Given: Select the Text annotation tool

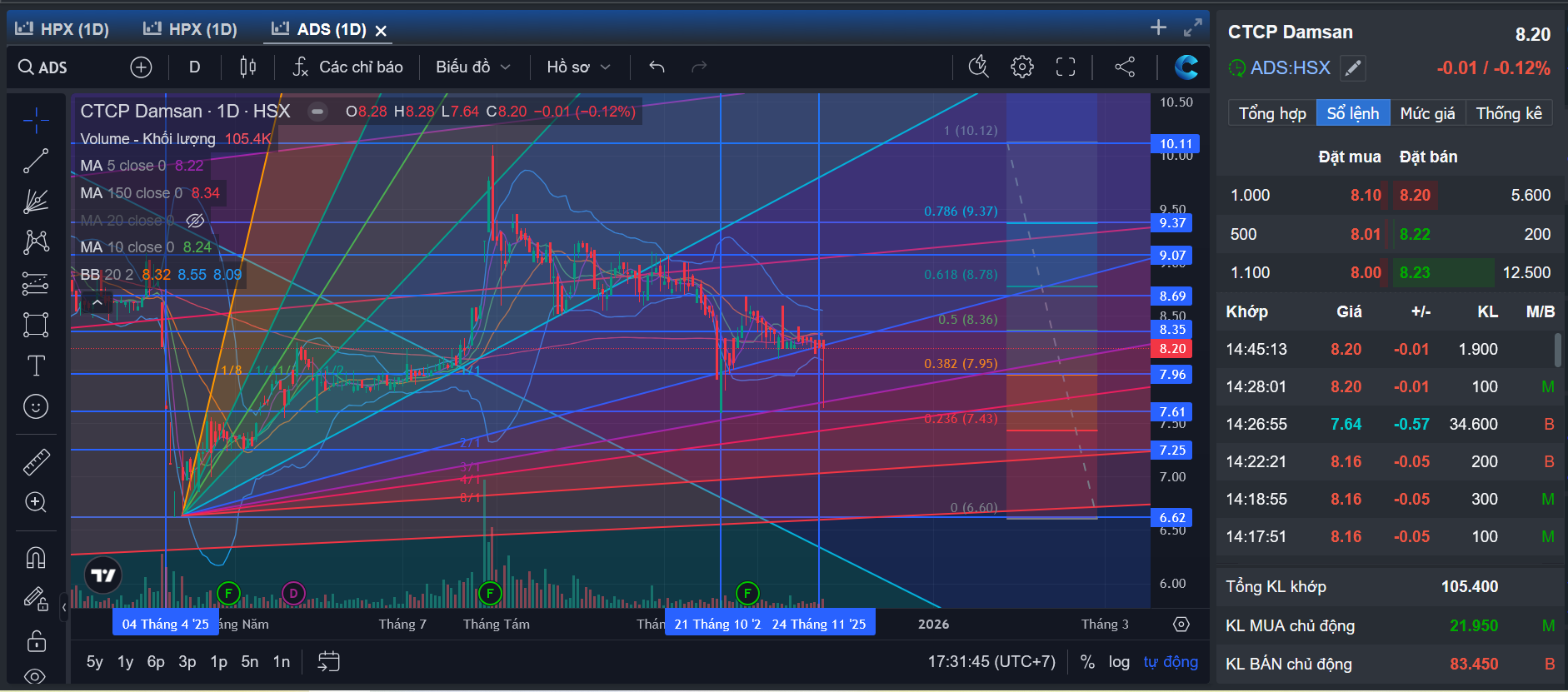Looking at the screenshot, I should tap(36, 365).
